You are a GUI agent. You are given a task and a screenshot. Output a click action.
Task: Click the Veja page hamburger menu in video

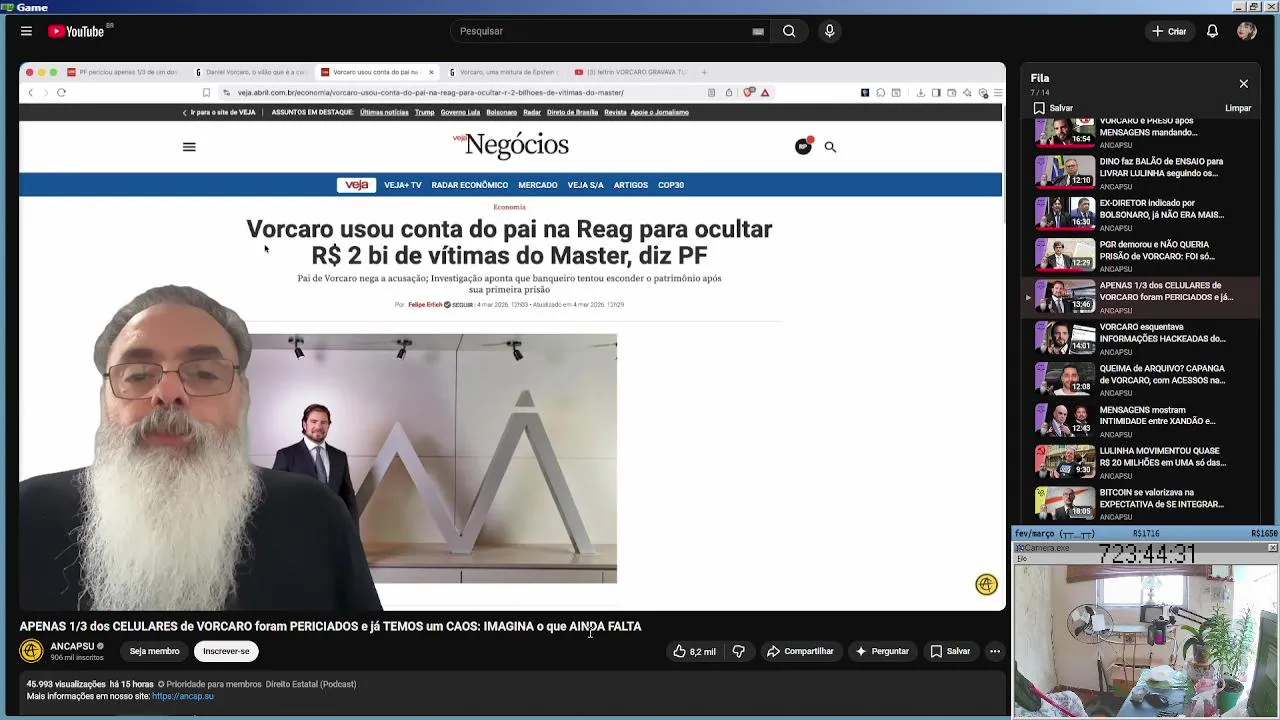[x=189, y=147]
